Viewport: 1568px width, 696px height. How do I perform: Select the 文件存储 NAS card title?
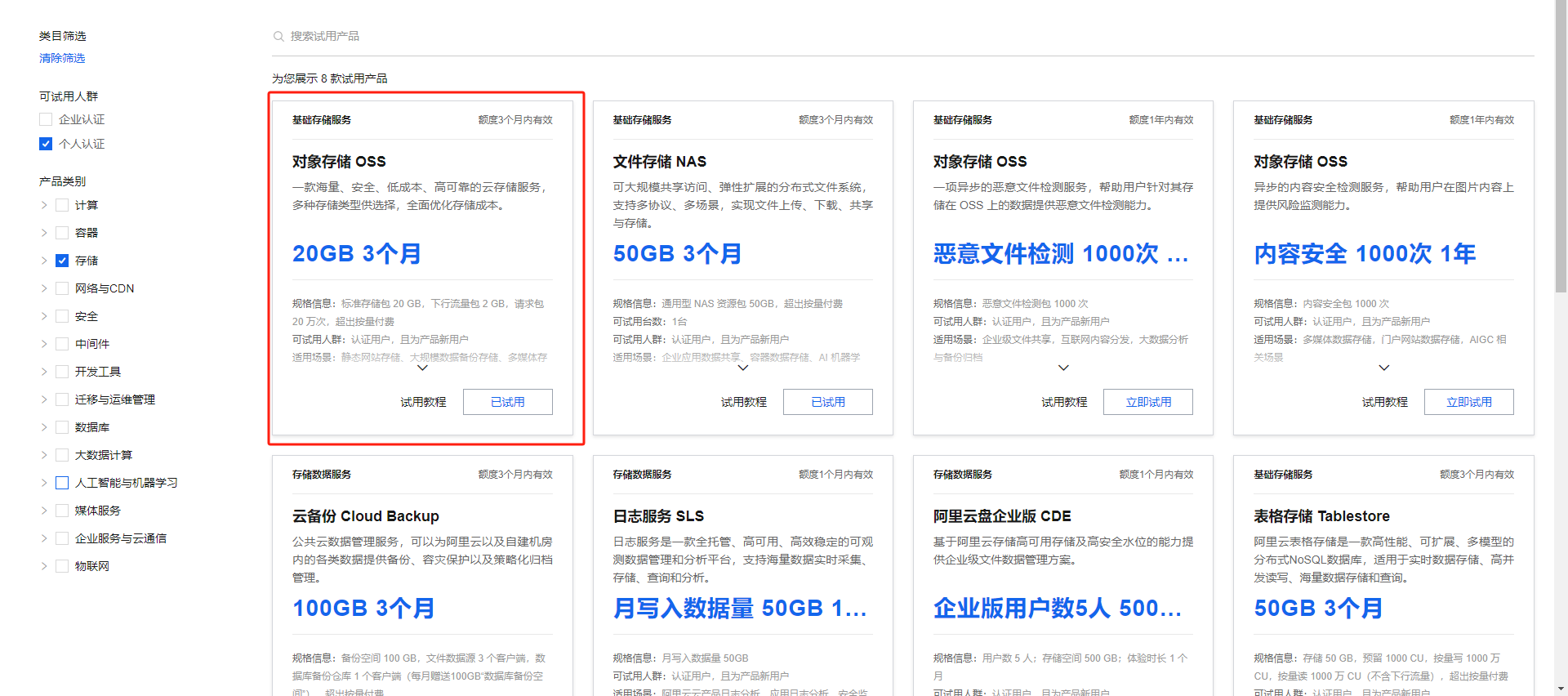(660, 162)
